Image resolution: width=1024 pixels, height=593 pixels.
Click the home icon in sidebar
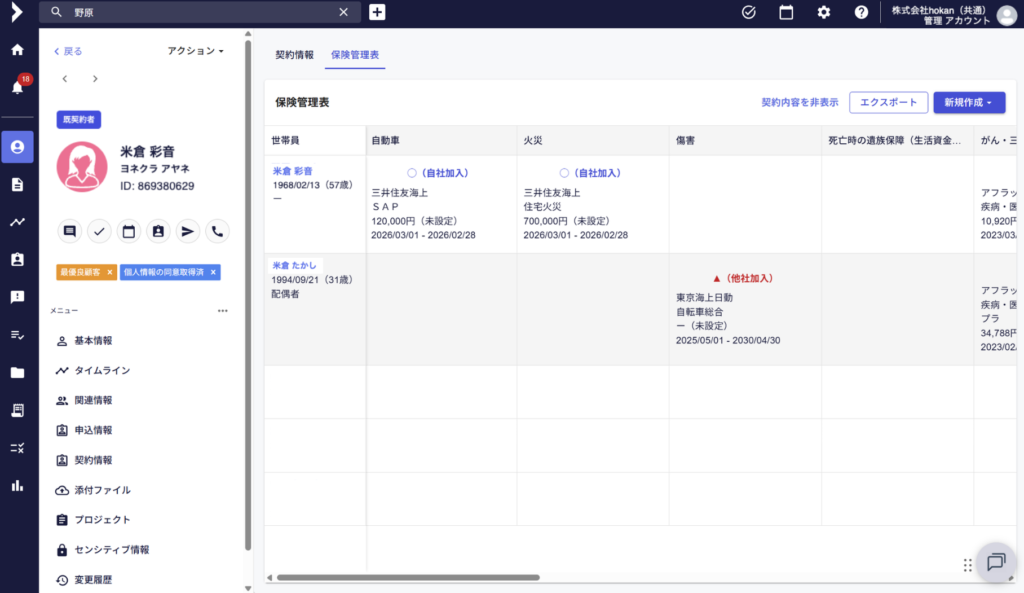(x=17, y=50)
